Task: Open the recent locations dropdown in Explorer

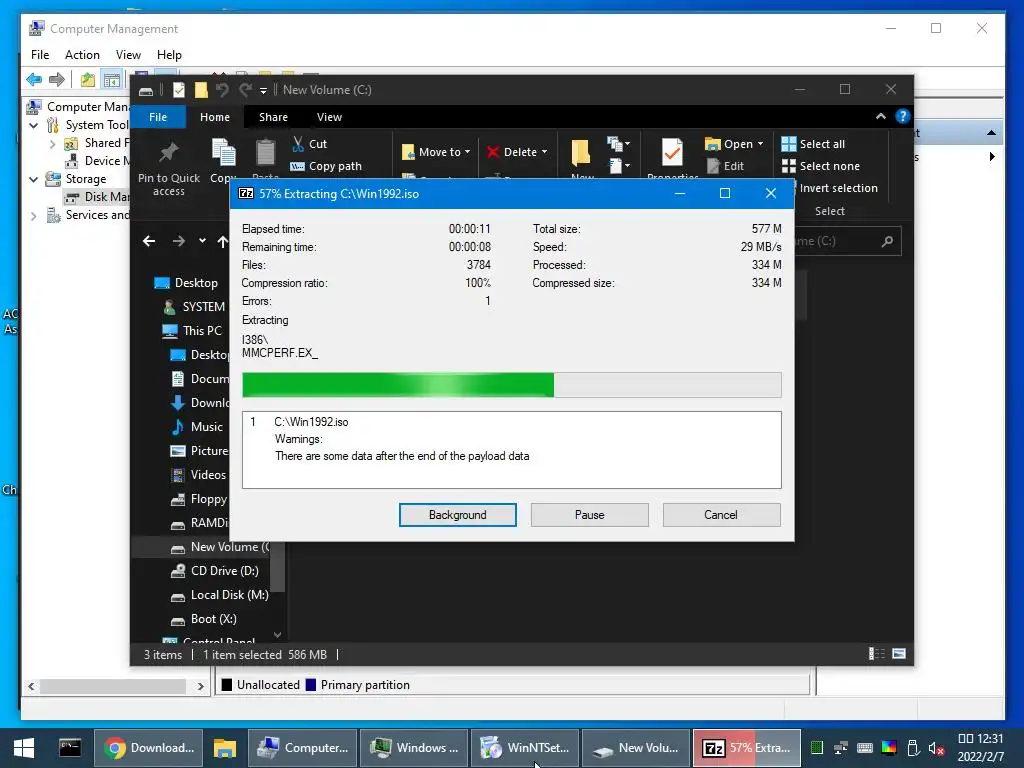Action: 202,241
